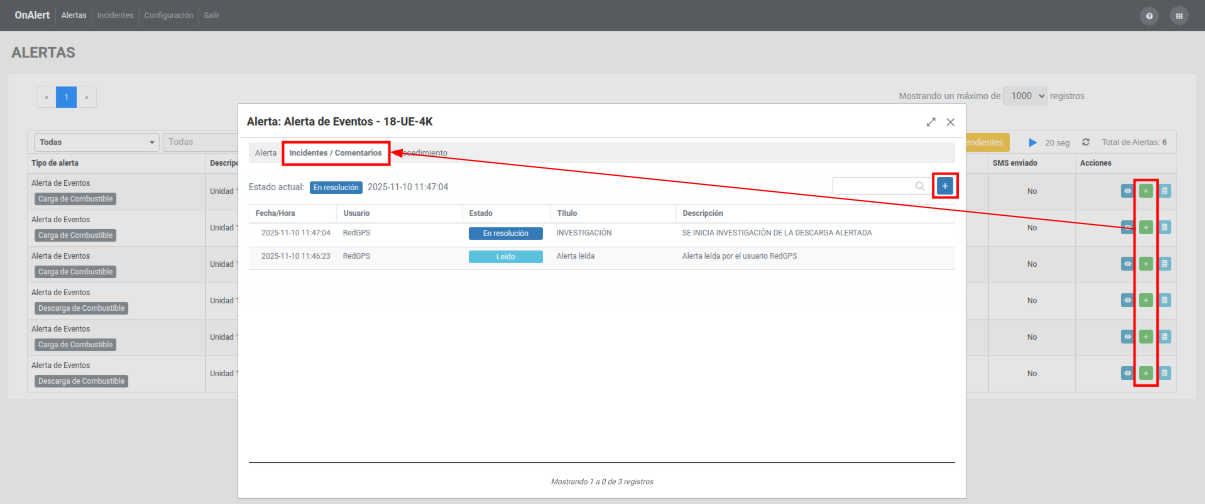The height and width of the screenshot is (504, 1205).
Task: Click the SMS enviado column header
Action: pyautogui.click(x=1015, y=162)
